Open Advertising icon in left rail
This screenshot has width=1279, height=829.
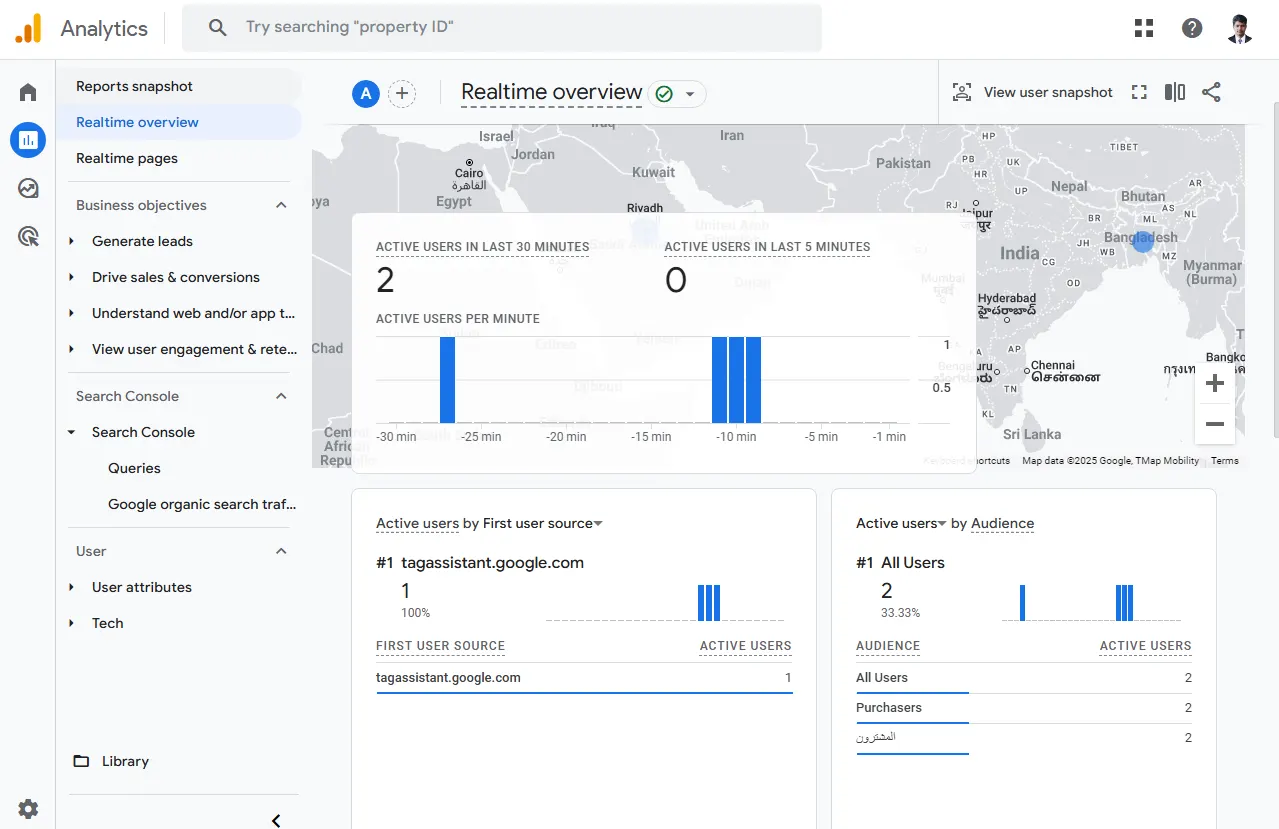coord(28,236)
